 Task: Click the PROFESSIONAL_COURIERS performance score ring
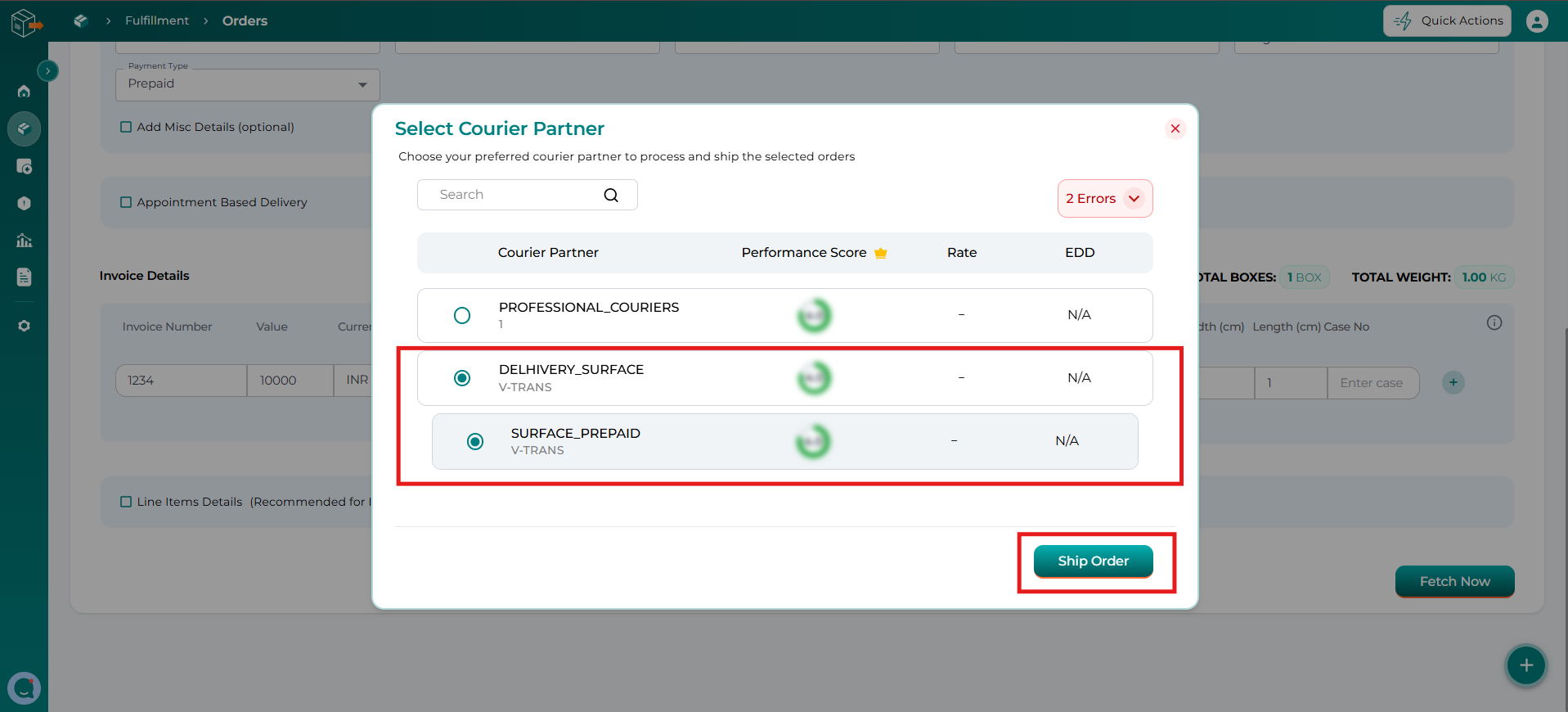click(x=814, y=315)
